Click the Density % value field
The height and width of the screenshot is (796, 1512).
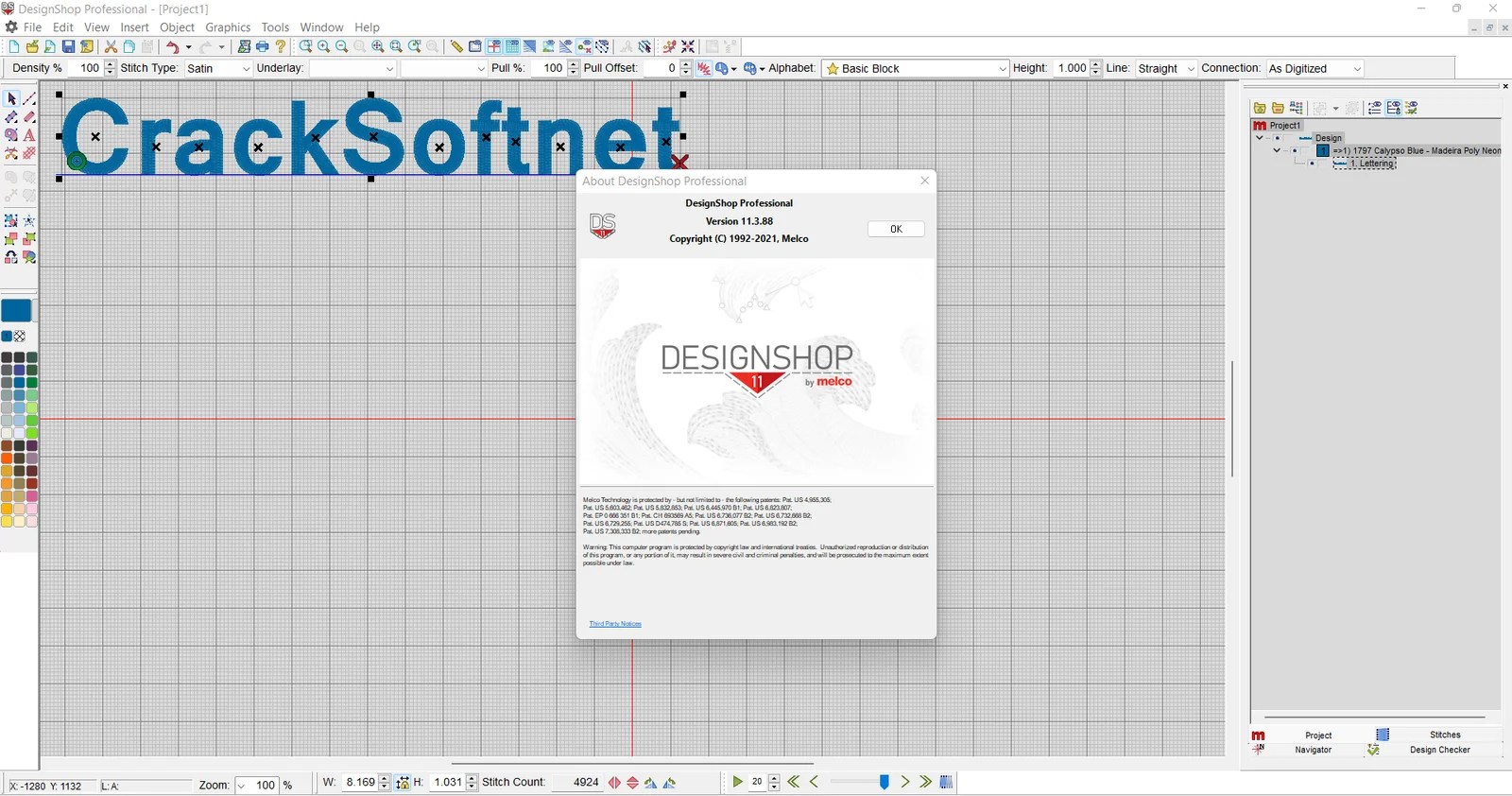[x=85, y=68]
